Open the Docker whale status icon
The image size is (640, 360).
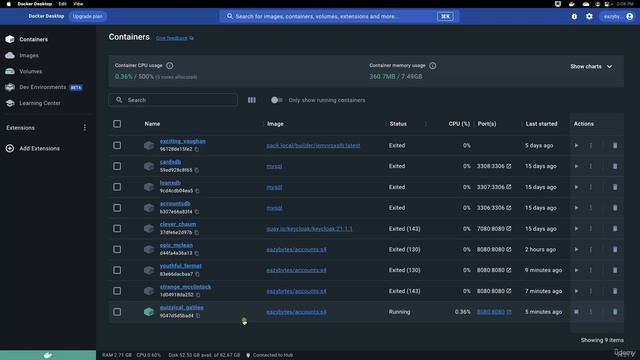pyautogui.click(x=48, y=355)
